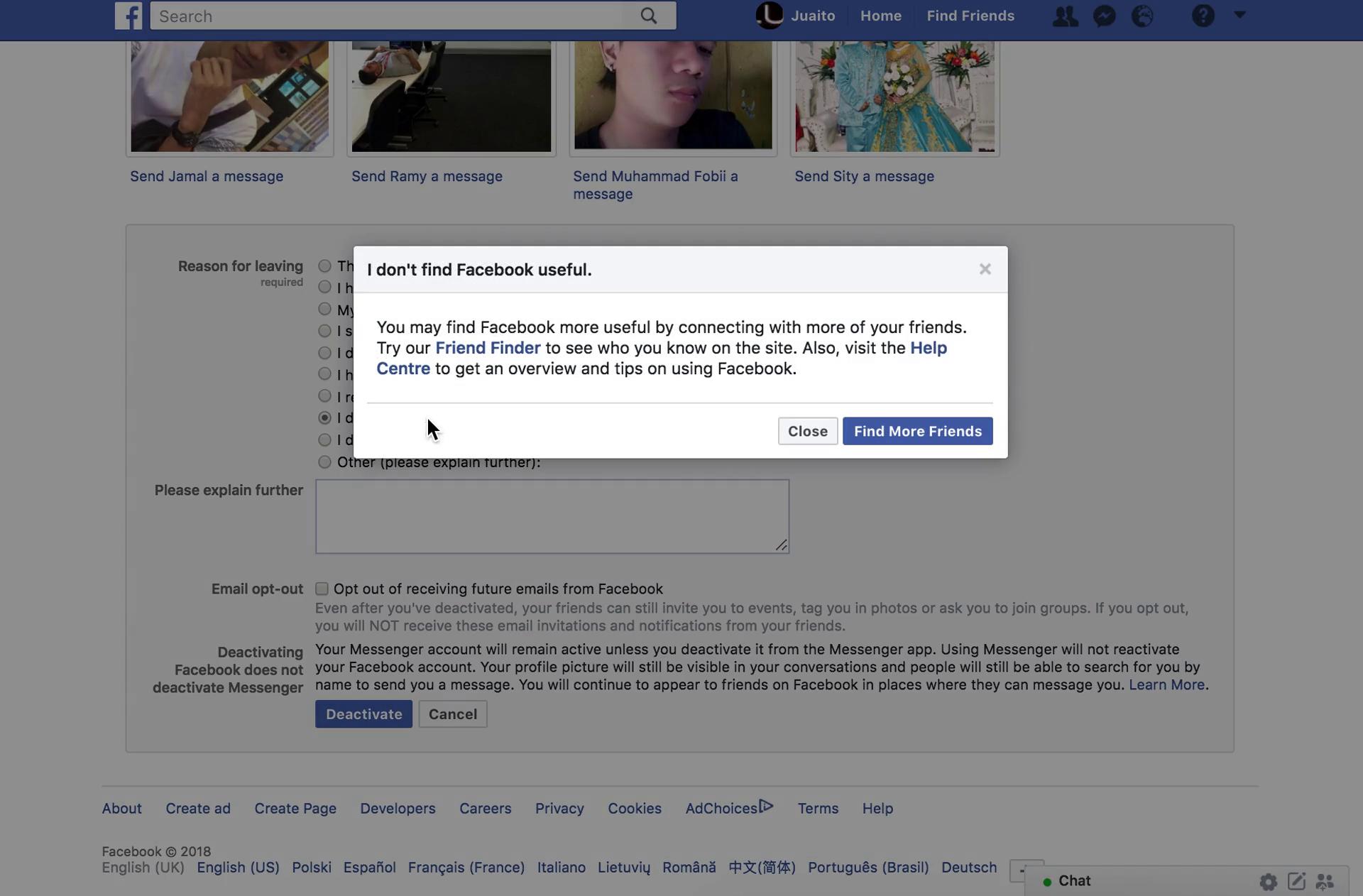This screenshot has width=1363, height=896.
Task: Click the new message compose icon
Action: pos(1297,881)
